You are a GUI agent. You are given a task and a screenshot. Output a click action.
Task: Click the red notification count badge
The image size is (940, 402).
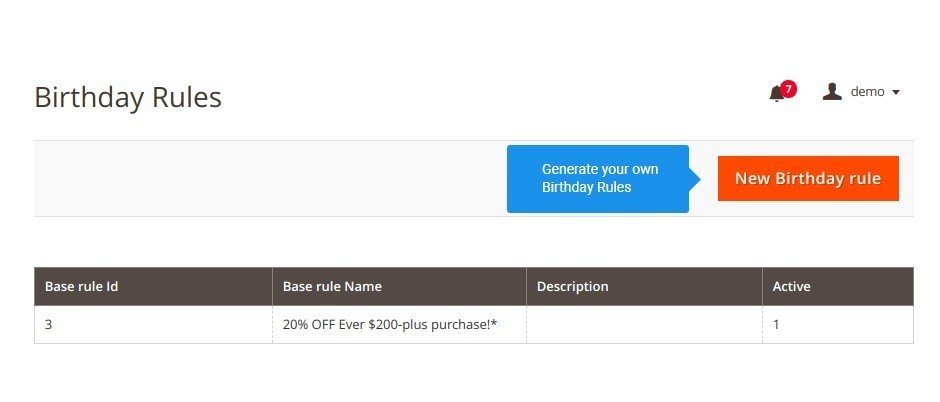789,89
